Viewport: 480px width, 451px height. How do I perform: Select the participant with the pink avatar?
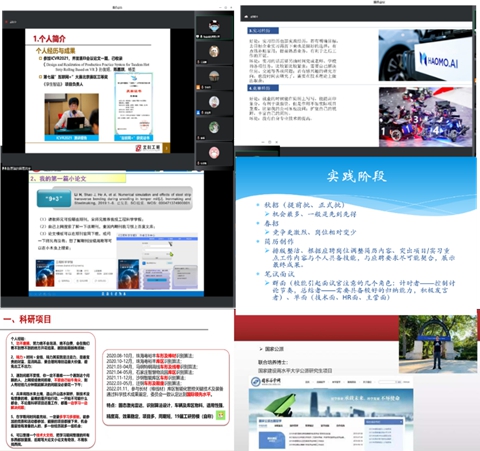(x=214, y=153)
